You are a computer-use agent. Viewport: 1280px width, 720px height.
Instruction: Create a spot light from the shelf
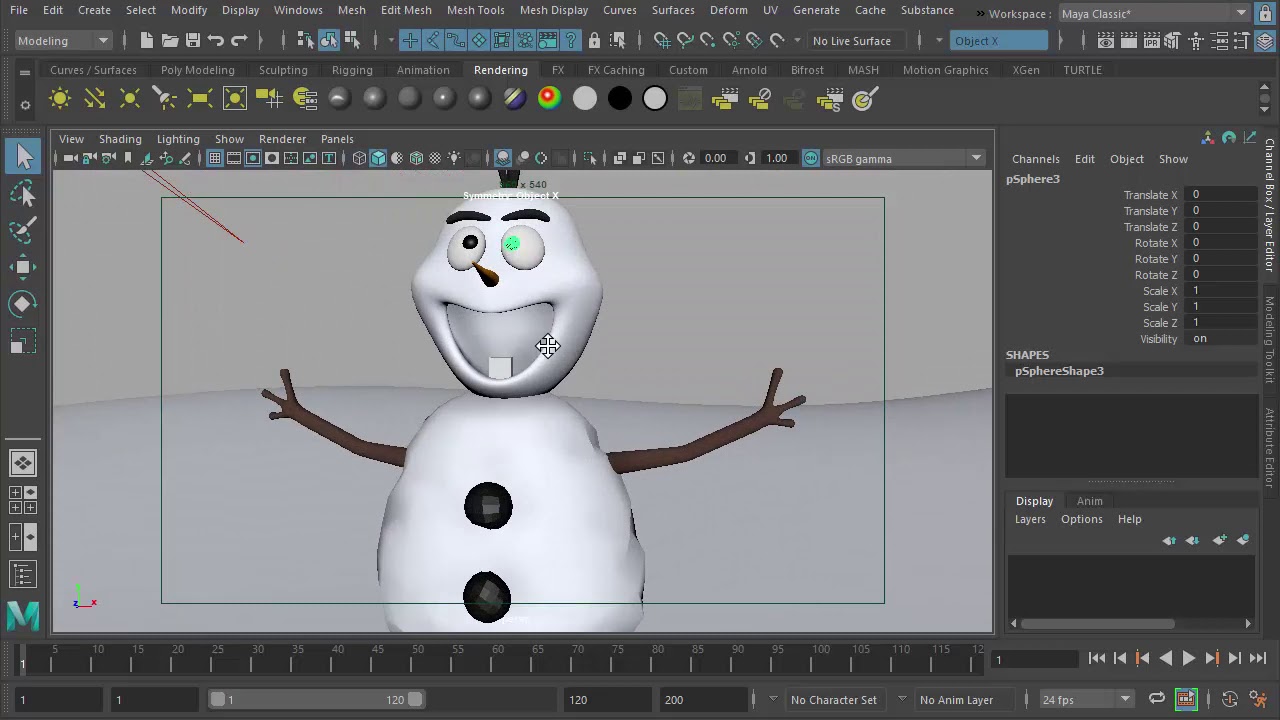165,98
